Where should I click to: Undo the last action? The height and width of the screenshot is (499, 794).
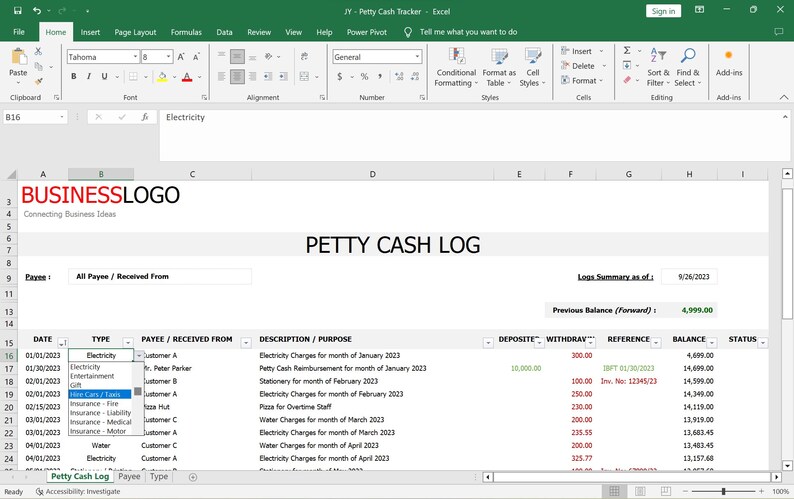pyautogui.click(x=36, y=11)
